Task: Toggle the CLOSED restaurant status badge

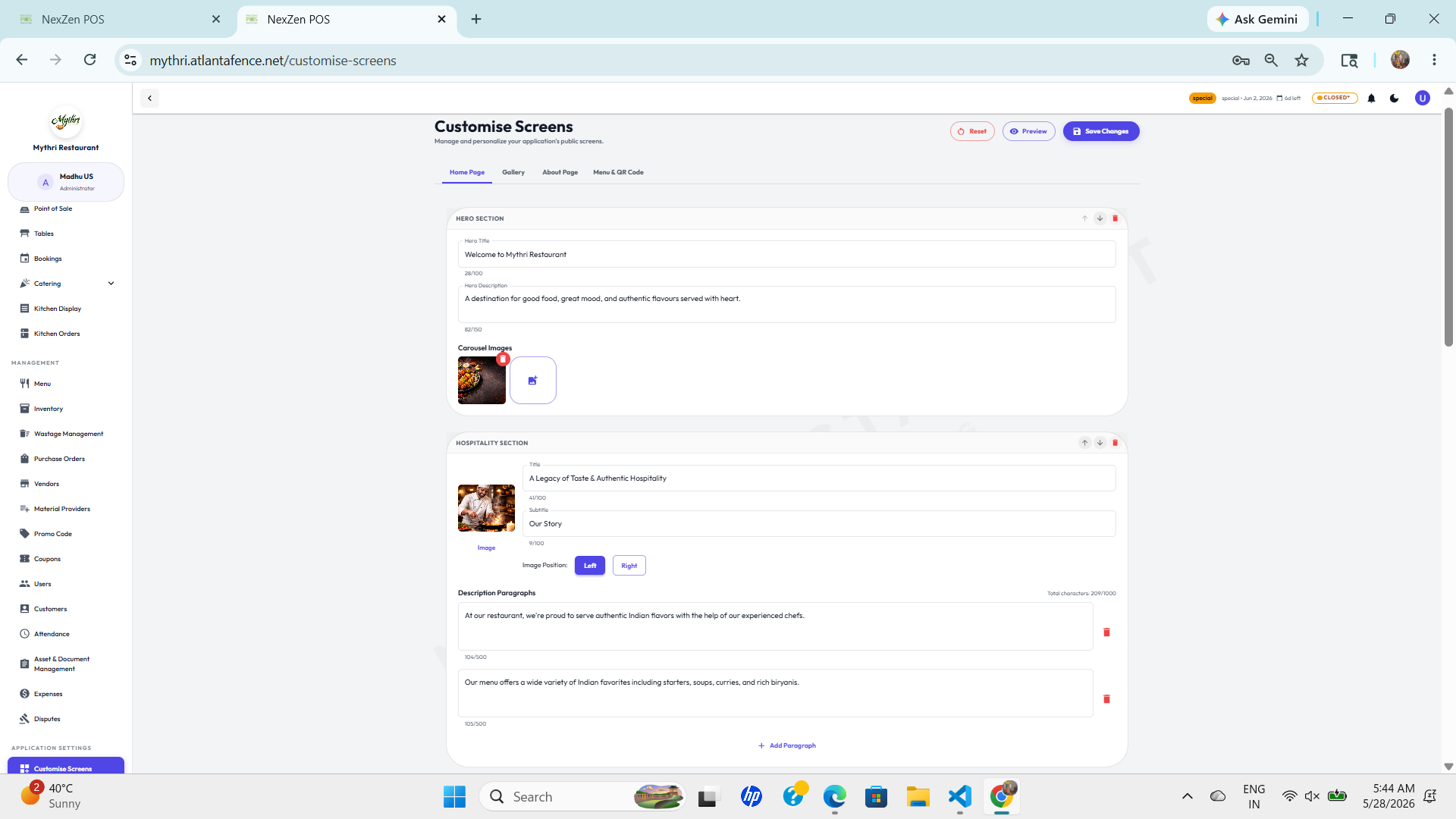Action: coord(1334,98)
